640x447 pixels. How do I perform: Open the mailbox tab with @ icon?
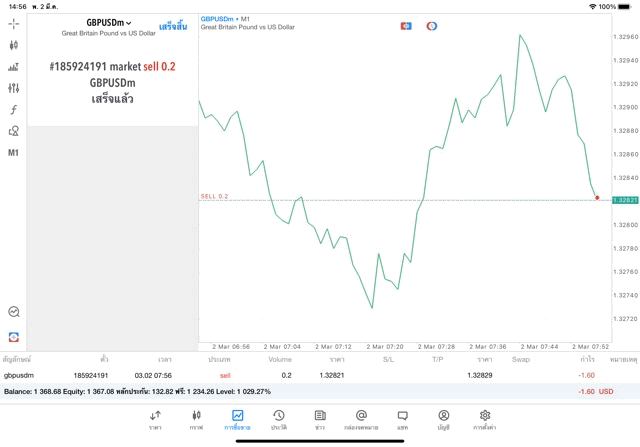point(361,419)
